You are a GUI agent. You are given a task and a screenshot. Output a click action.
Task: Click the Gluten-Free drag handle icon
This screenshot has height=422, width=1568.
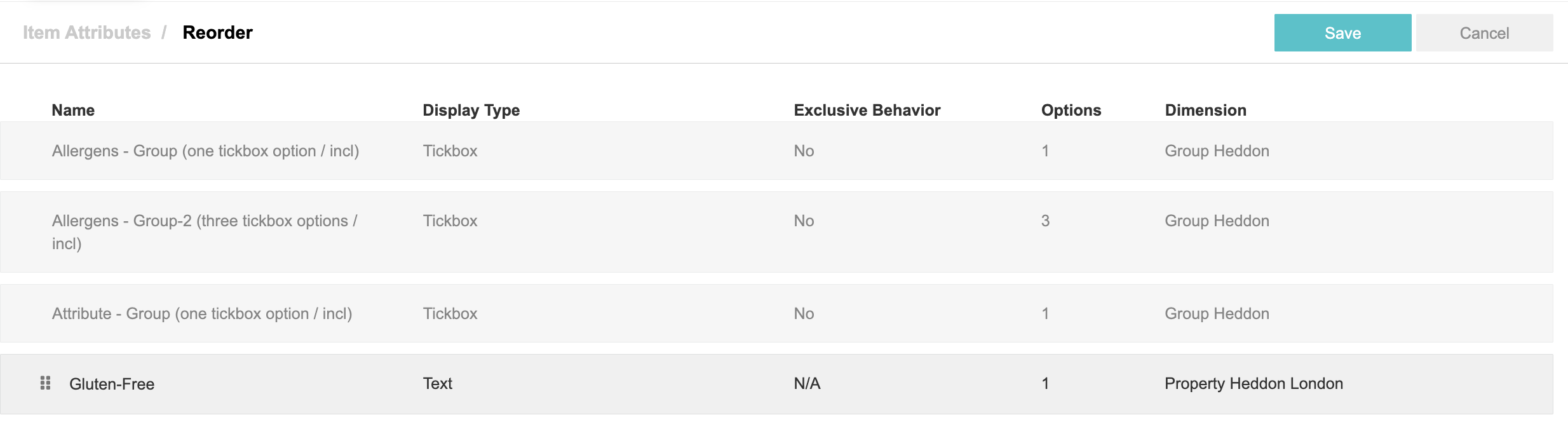[45, 383]
